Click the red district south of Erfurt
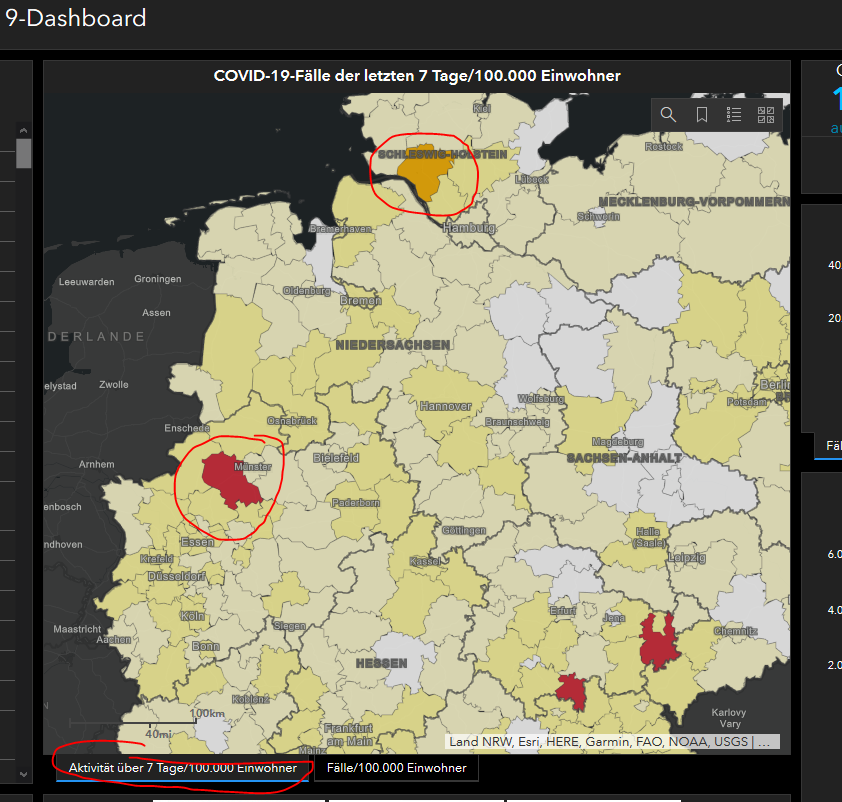Image resolution: width=842 pixels, height=802 pixels. click(x=572, y=690)
